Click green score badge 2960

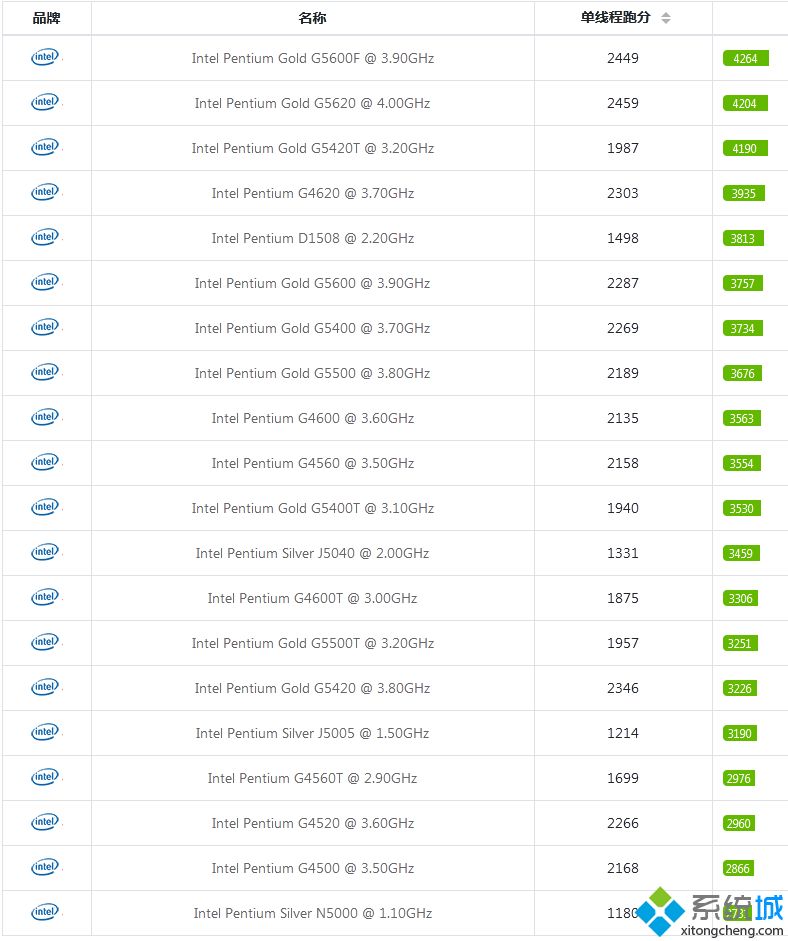coord(739,823)
